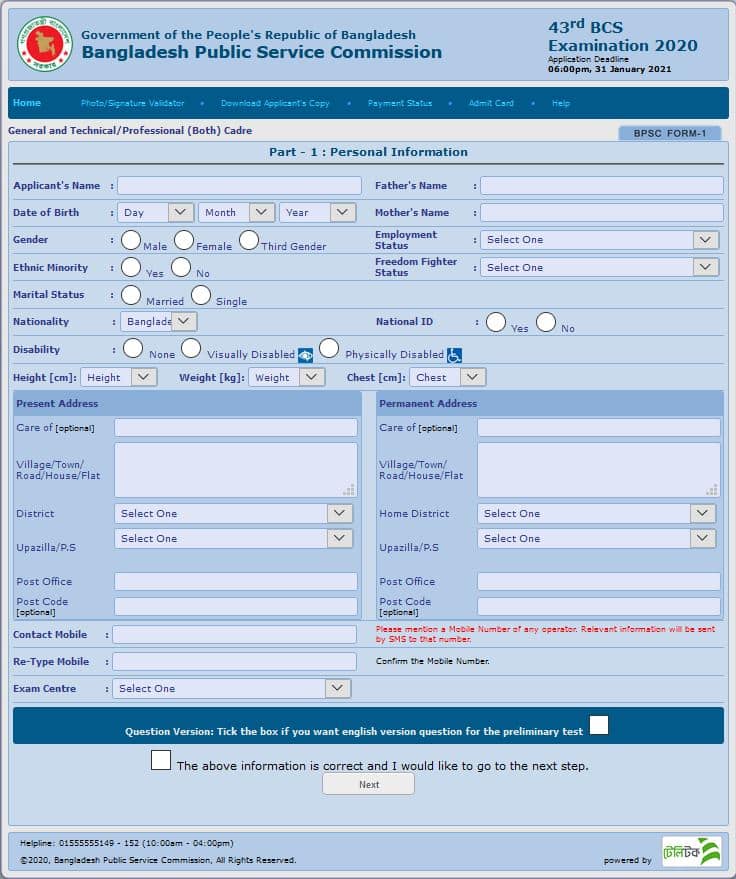Click the Bangladesh government emblem logo
Image resolution: width=736 pixels, height=879 pixels.
45,43
